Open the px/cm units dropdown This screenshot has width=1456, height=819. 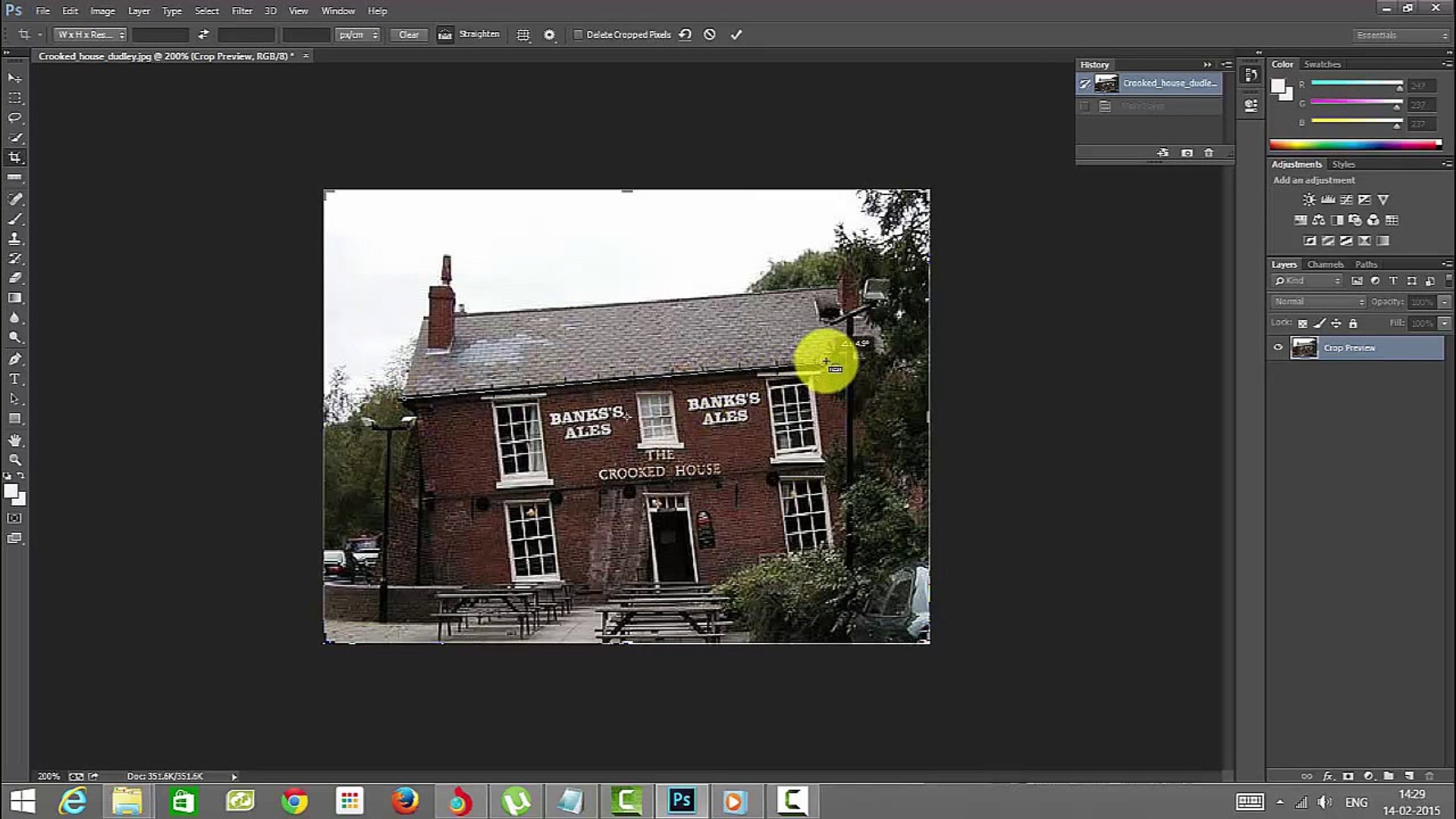(358, 35)
